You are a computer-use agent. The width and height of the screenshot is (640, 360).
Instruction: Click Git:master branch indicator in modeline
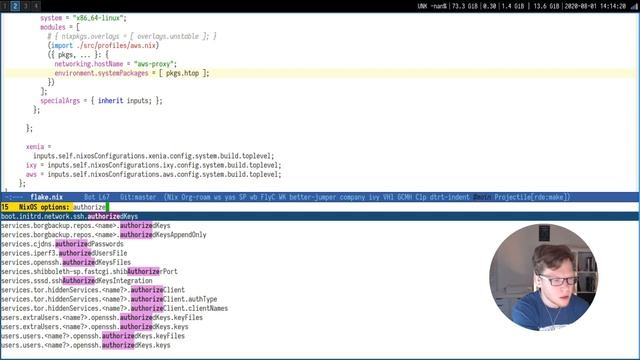point(138,197)
